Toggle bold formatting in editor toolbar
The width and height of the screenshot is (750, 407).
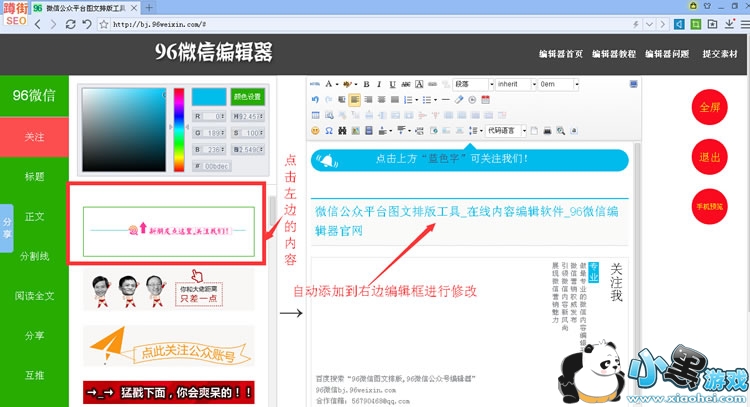click(x=366, y=84)
